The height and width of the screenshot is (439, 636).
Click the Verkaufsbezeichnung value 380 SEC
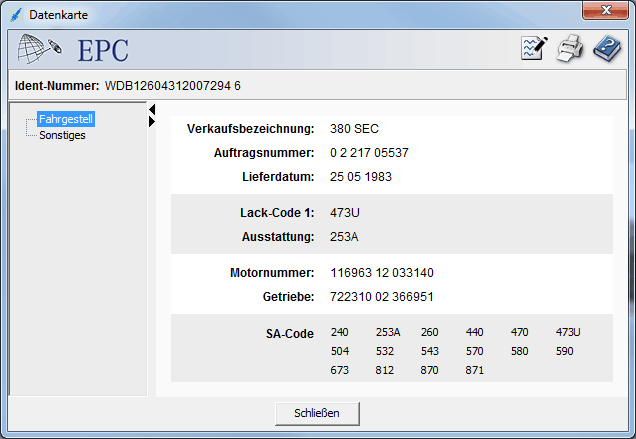[354, 129]
